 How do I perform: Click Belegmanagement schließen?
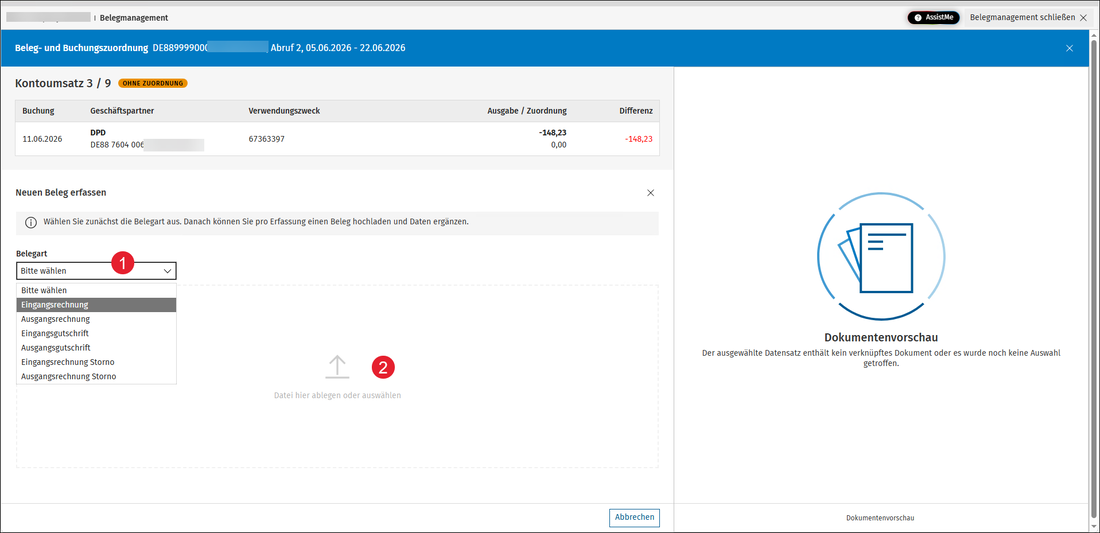coord(1029,18)
